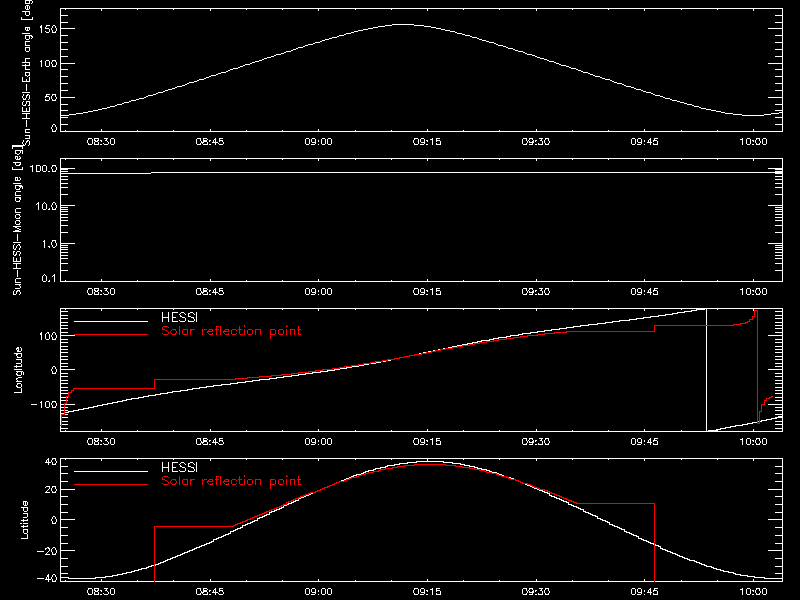Click 09:15 label under Earth angle plot
This screenshot has width=800, height=600.
427,141
